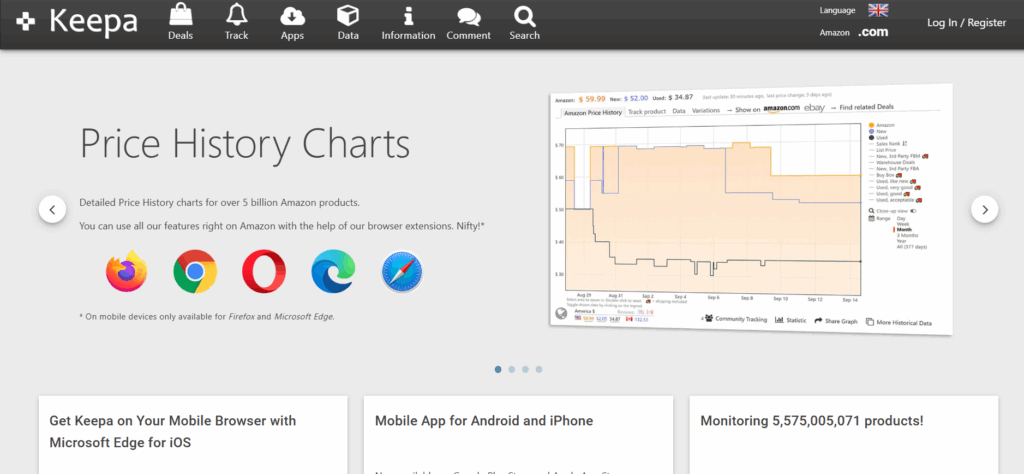Toggle Warehouse Deals in the chart legend
The image size is (1024, 474).
pyautogui.click(x=890, y=162)
